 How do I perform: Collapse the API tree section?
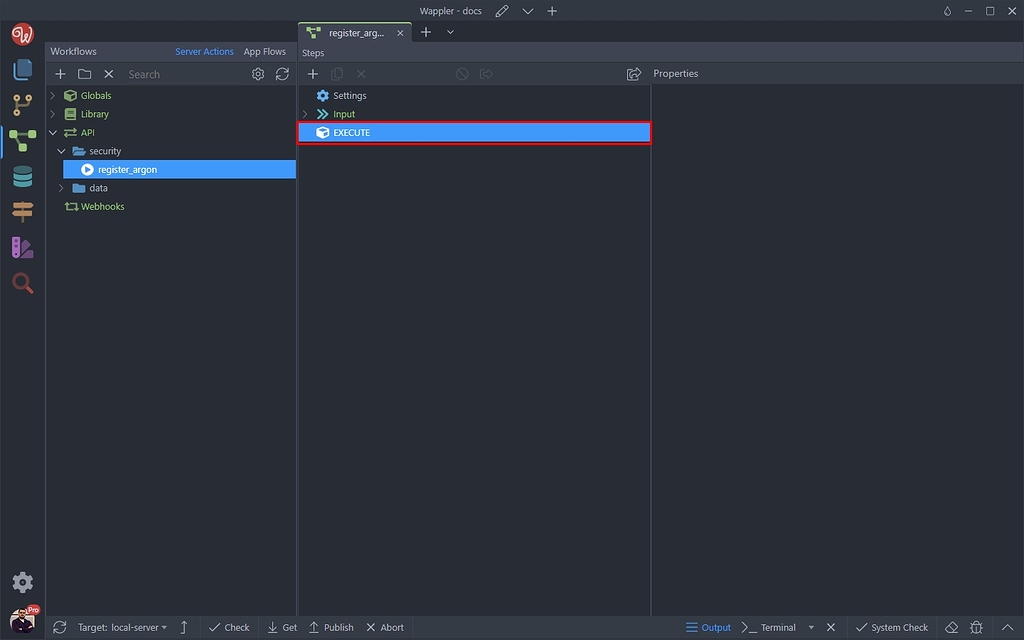52,132
